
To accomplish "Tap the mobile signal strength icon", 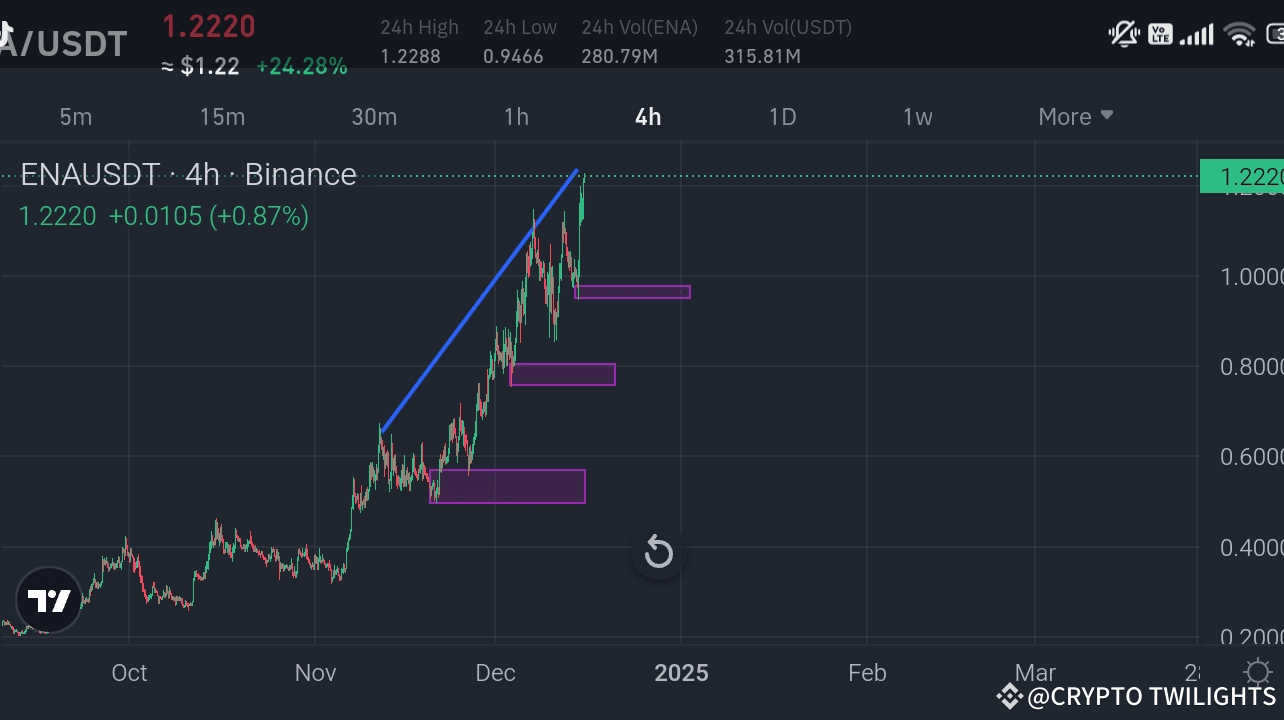I will click(x=1197, y=33).
